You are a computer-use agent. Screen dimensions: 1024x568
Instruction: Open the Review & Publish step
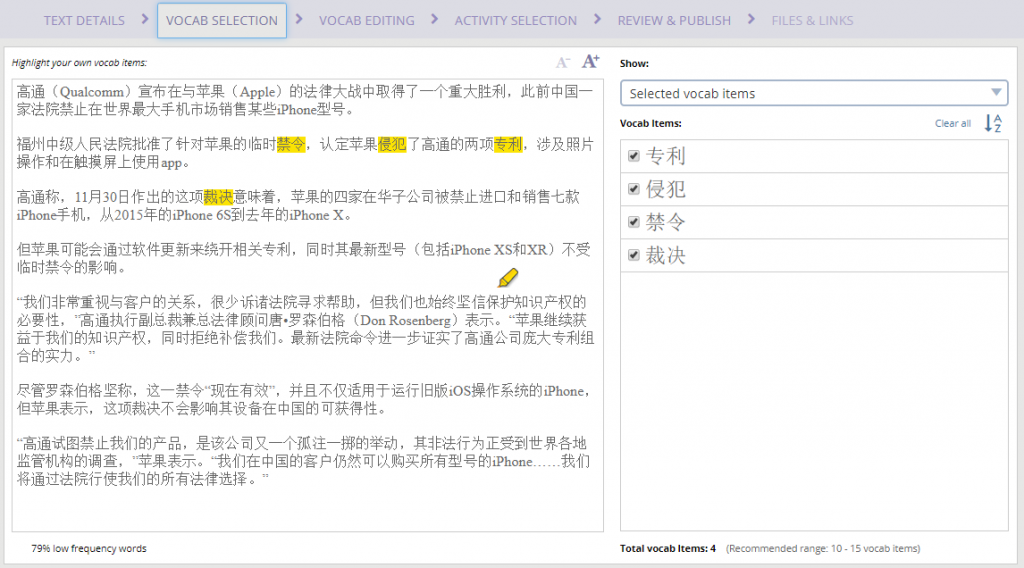[x=674, y=20]
